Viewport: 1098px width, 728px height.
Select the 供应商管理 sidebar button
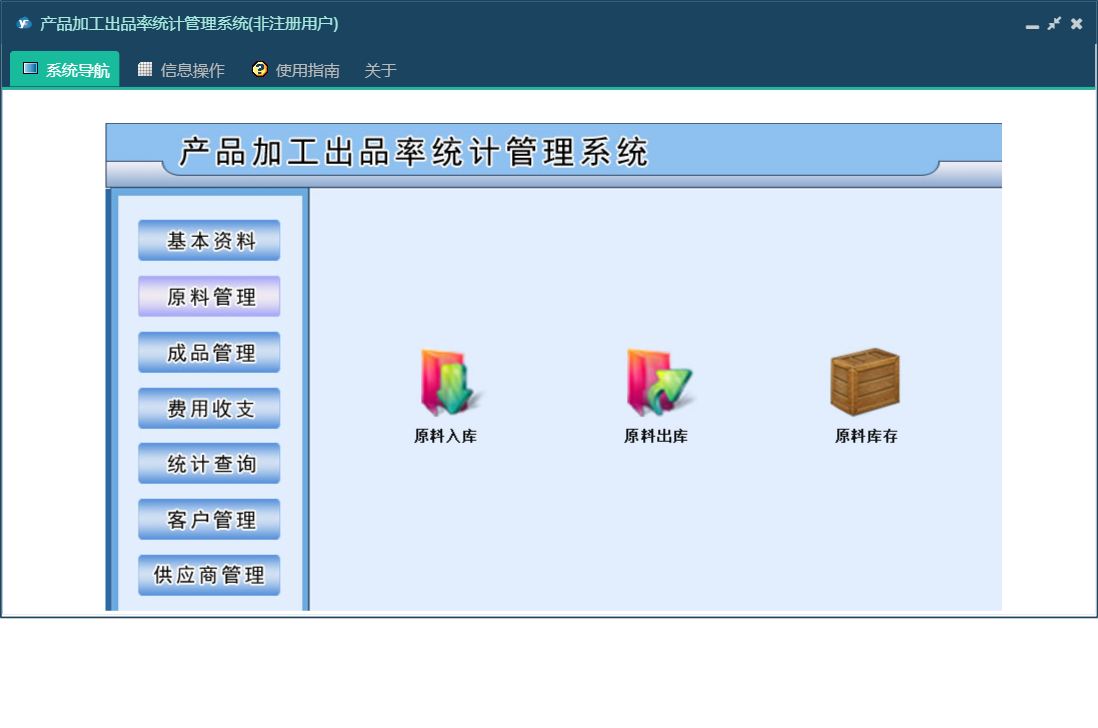pyautogui.click(x=209, y=575)
